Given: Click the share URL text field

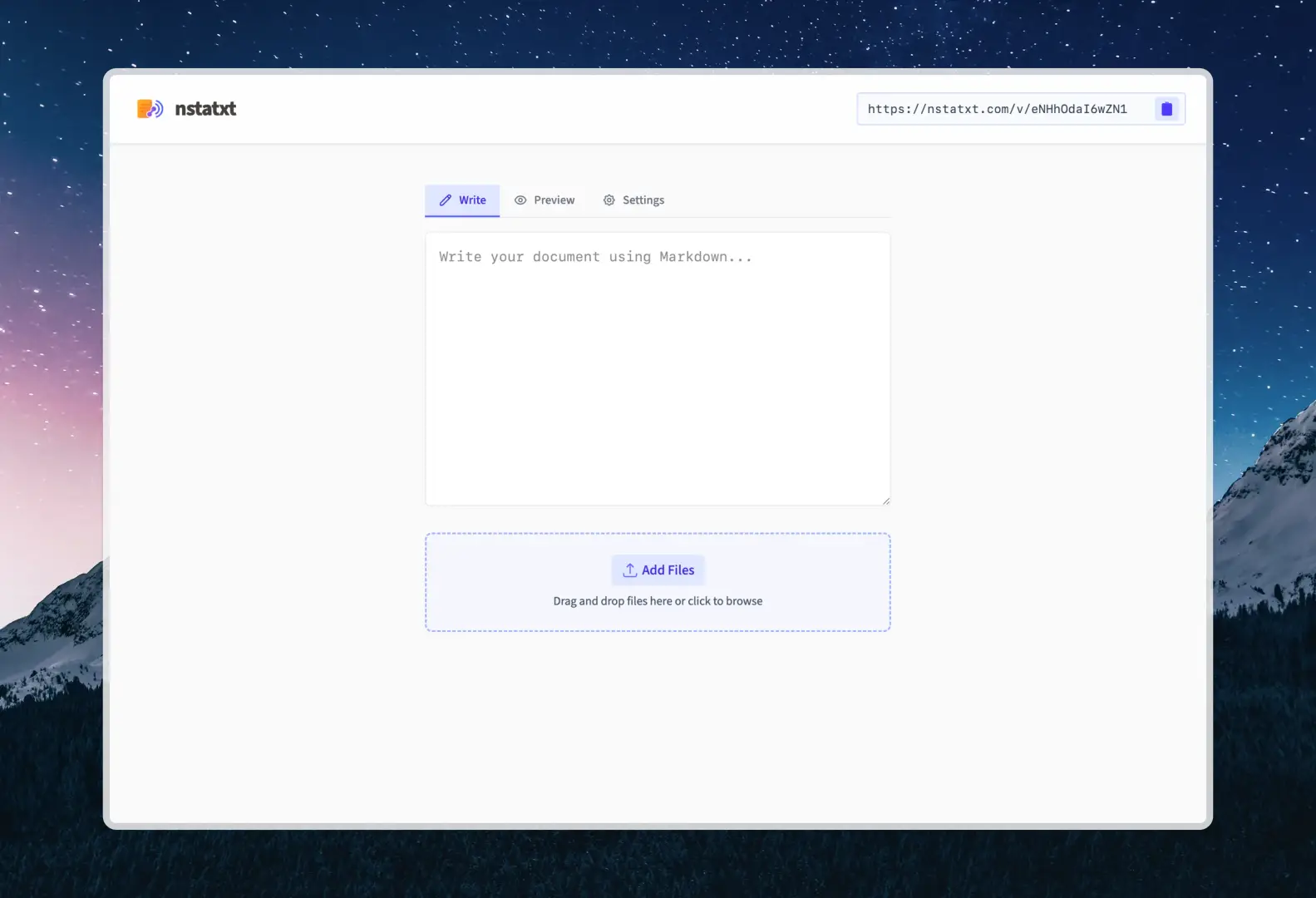Looking at the screenshot, I should [998, 109].
